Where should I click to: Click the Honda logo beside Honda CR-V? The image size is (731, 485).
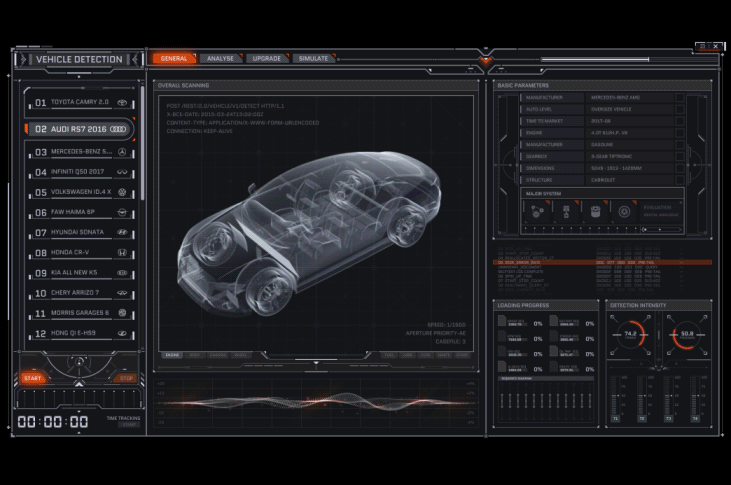tap(122, 252)
